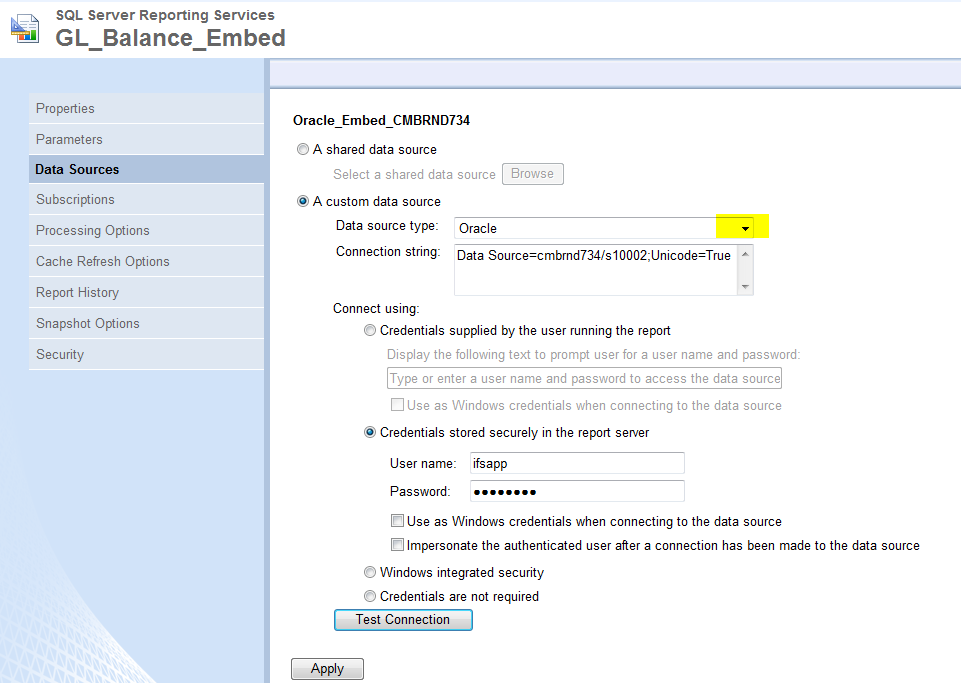Enable 'Use as Windows credentials' below the password
This screenshot has height=683, width=961.
[397, 521]
